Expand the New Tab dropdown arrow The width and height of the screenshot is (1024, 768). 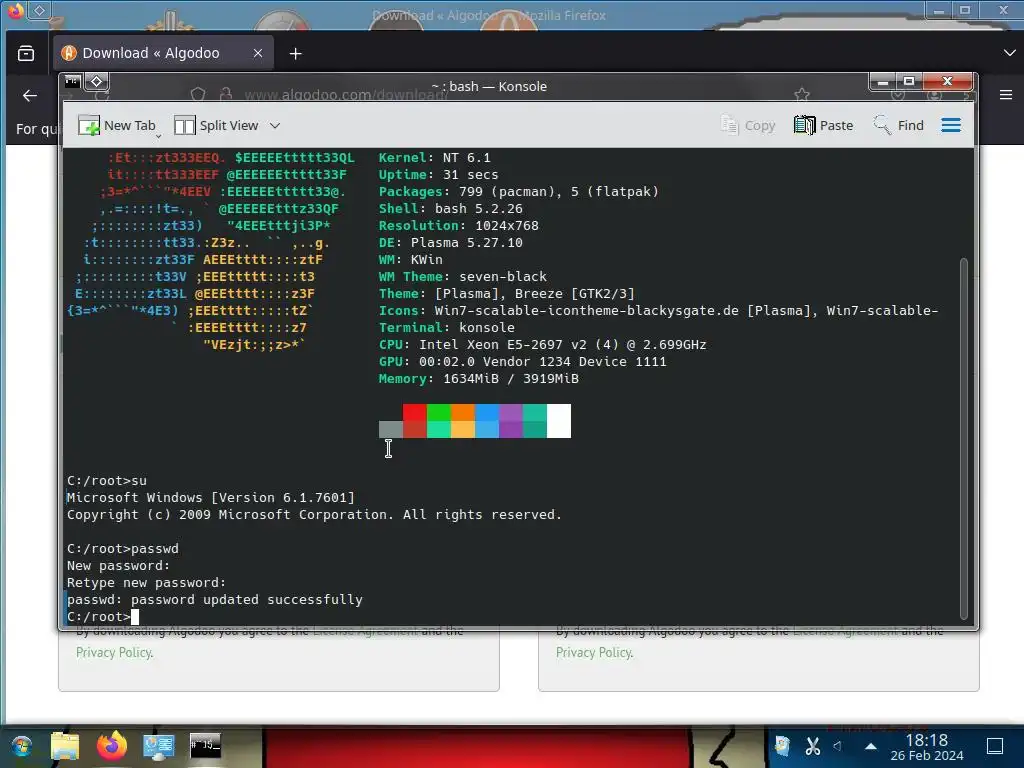(159, 135)
